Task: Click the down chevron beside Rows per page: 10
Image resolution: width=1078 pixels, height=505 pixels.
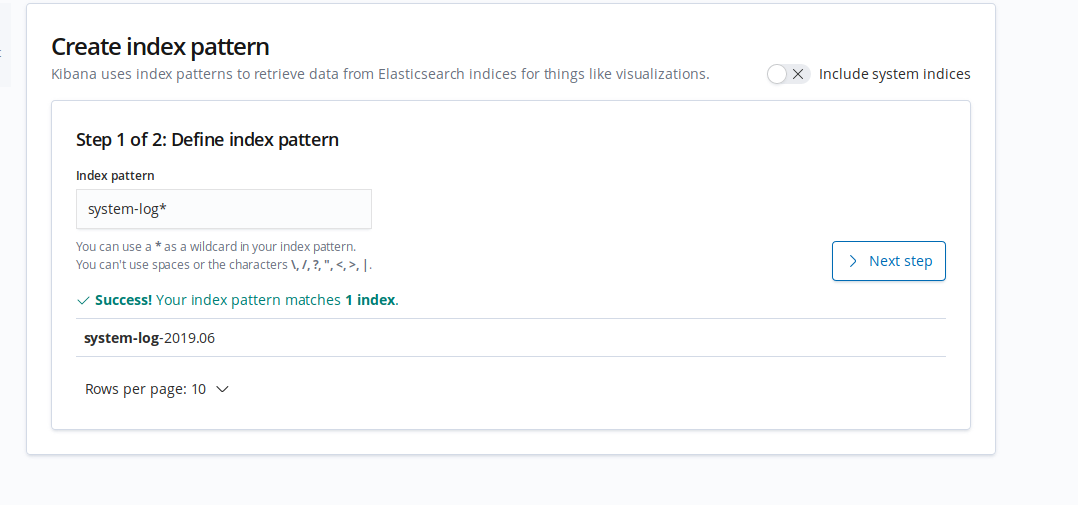Action: pos(222,389)
